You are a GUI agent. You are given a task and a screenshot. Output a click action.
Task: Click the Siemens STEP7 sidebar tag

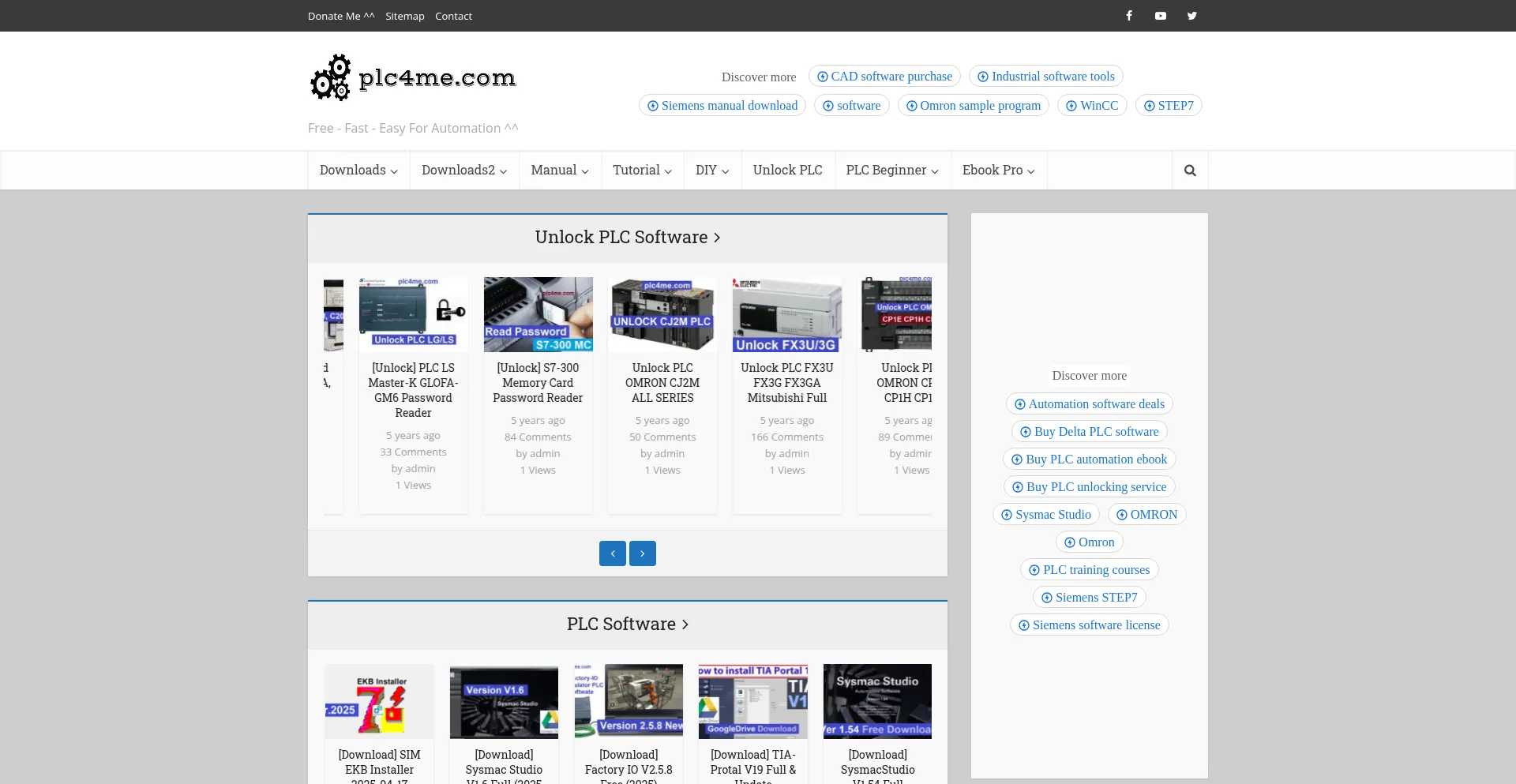click(x=1089, y=598)
